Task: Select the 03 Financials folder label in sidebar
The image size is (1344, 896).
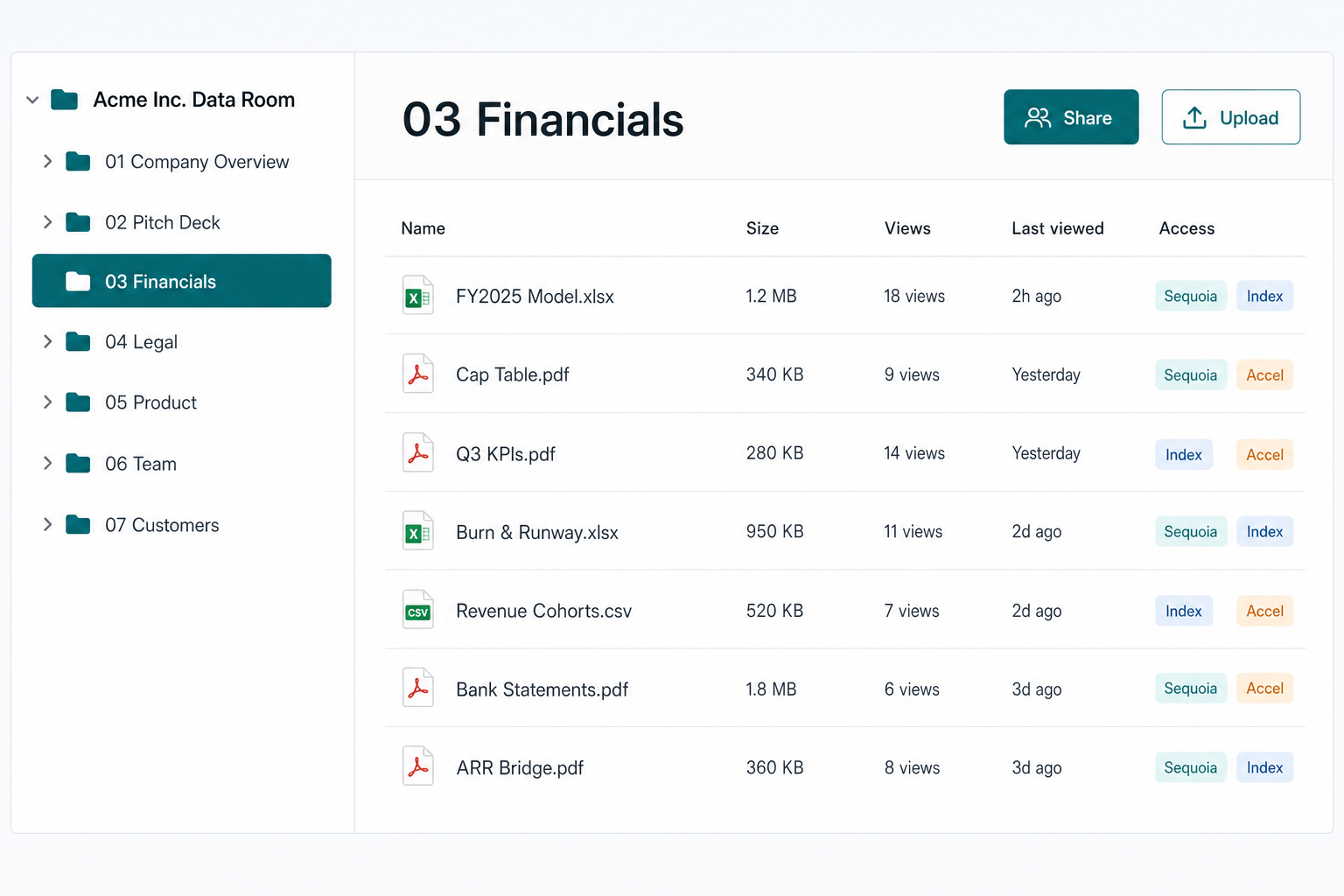Action: click(x=160, y=282)
